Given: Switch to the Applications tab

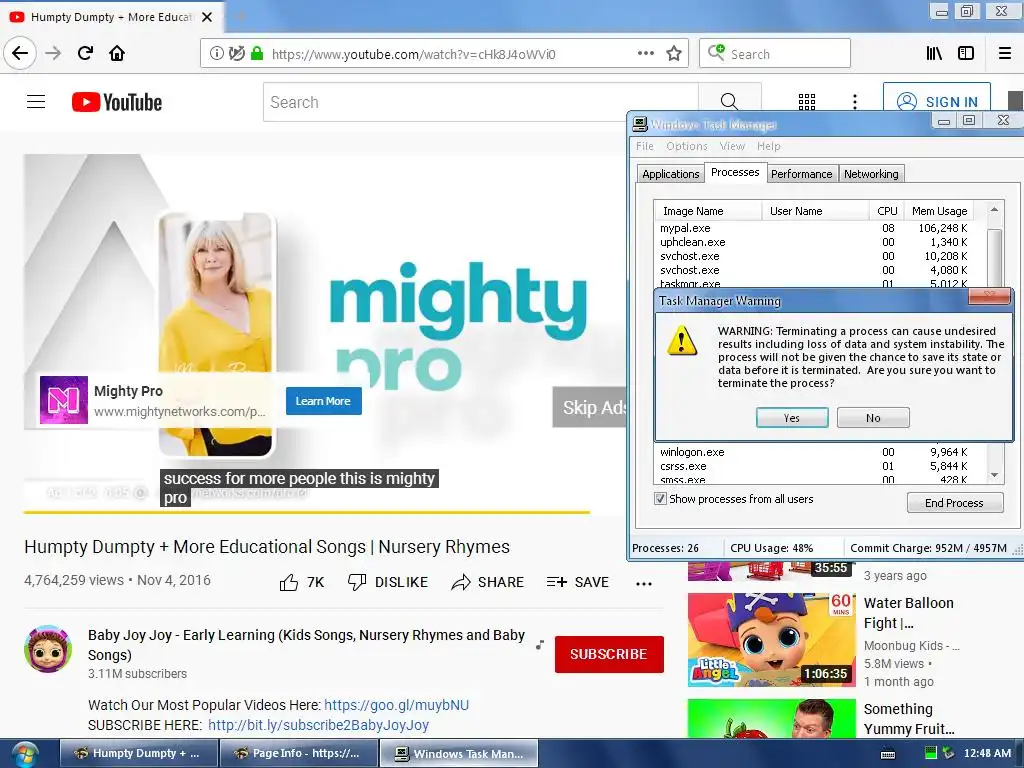Looking at the screenshot, I should point(670,174).
